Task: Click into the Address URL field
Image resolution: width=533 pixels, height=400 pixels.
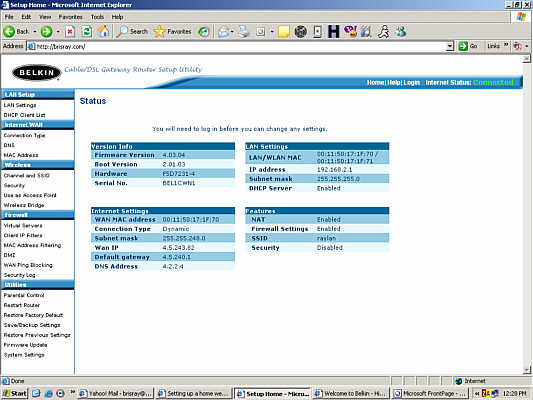Action: 237,46
